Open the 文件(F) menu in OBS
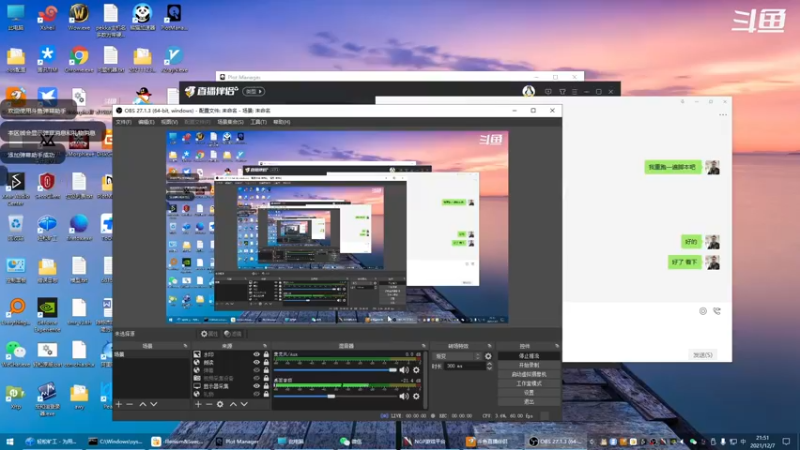The image size is (800, 450). click(123, 122)
